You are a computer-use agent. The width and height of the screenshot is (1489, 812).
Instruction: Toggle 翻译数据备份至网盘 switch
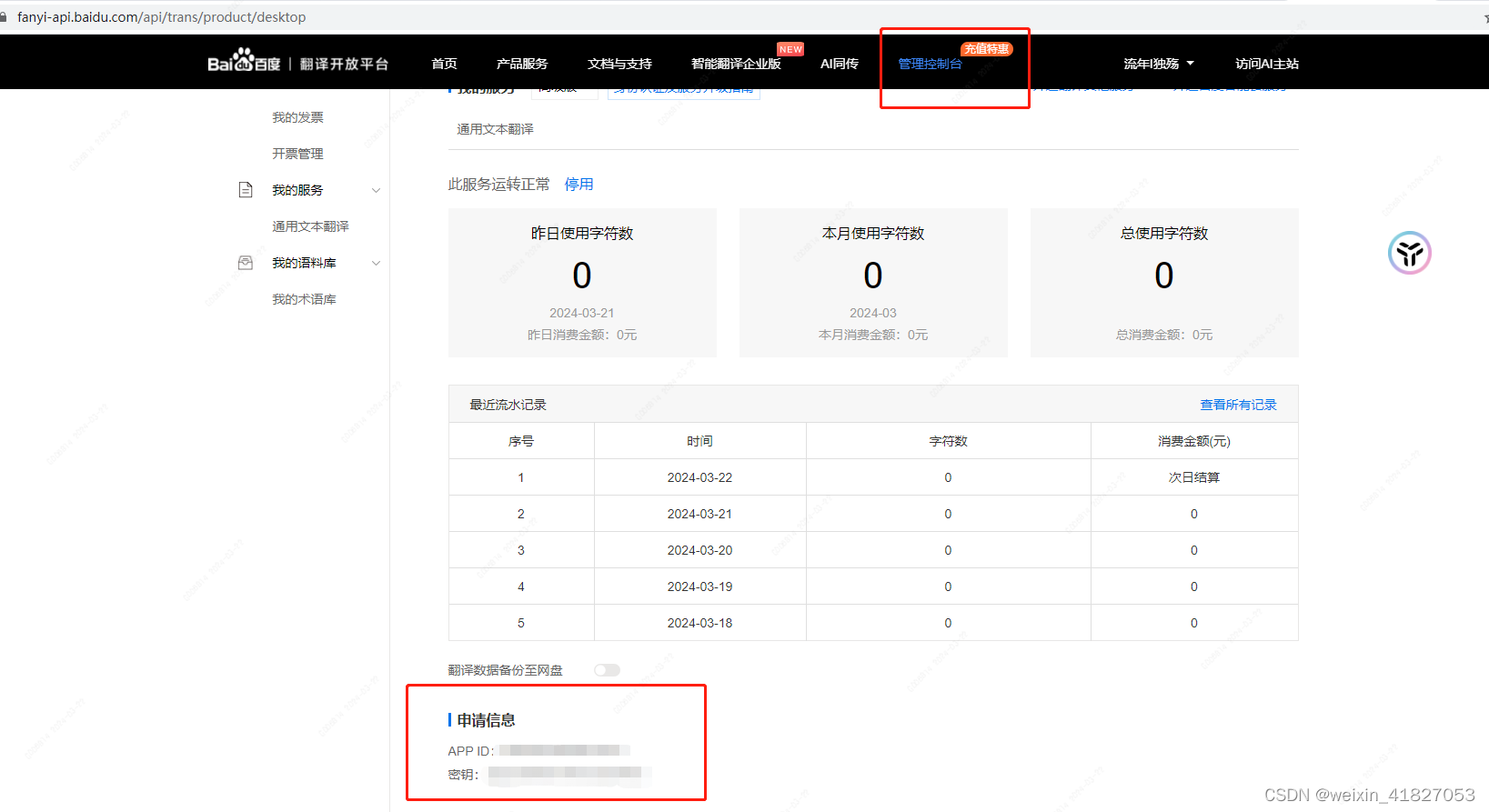pos(607,670)
